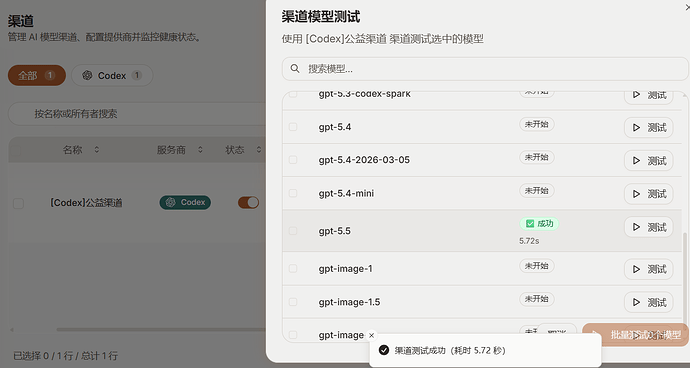Tick the checkbox for gpt-5.4-2026-03-05
This screenshot has height=368, width=690.
pos(293,160)
